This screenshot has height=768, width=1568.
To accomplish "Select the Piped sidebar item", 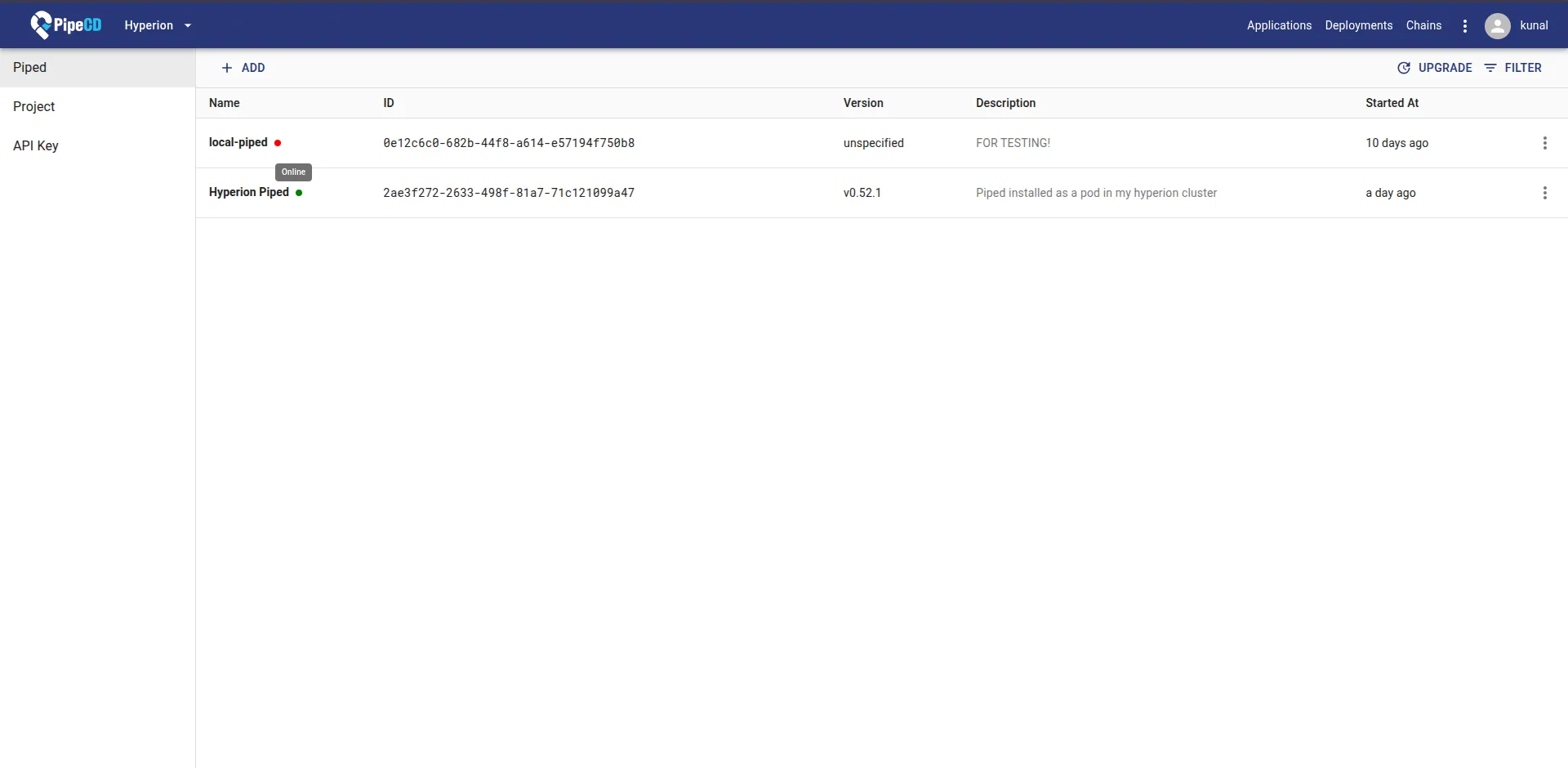I will 97,67.
